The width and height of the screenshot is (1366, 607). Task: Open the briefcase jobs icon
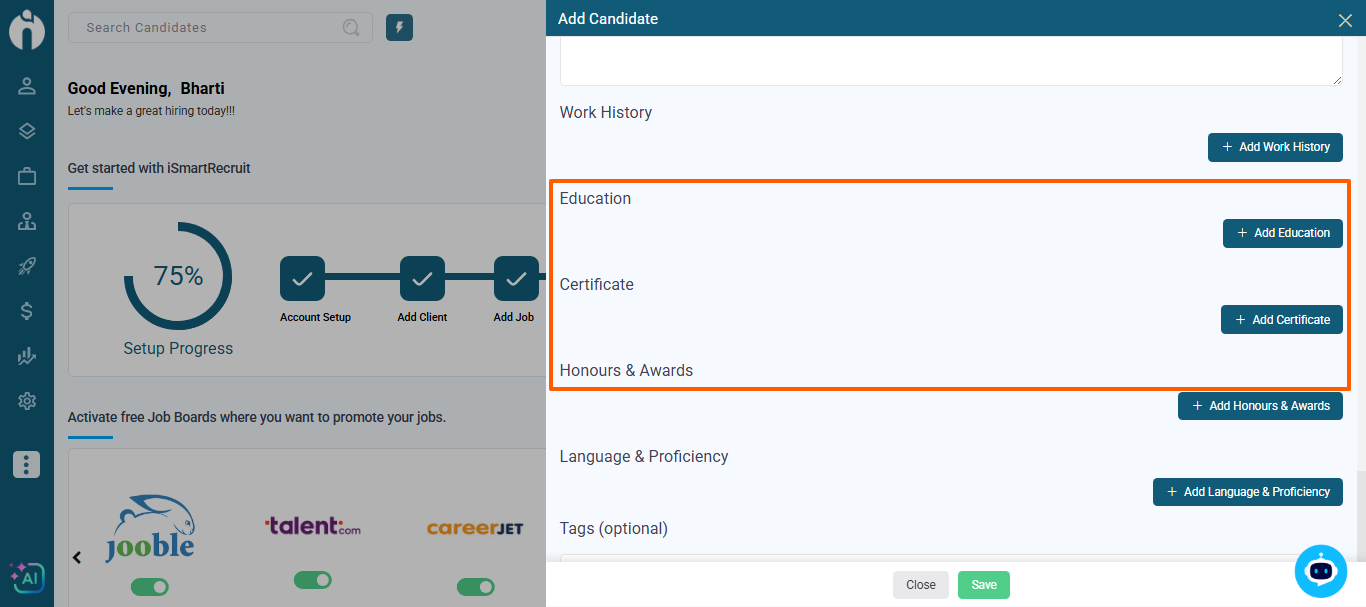[x=27, y=176]
